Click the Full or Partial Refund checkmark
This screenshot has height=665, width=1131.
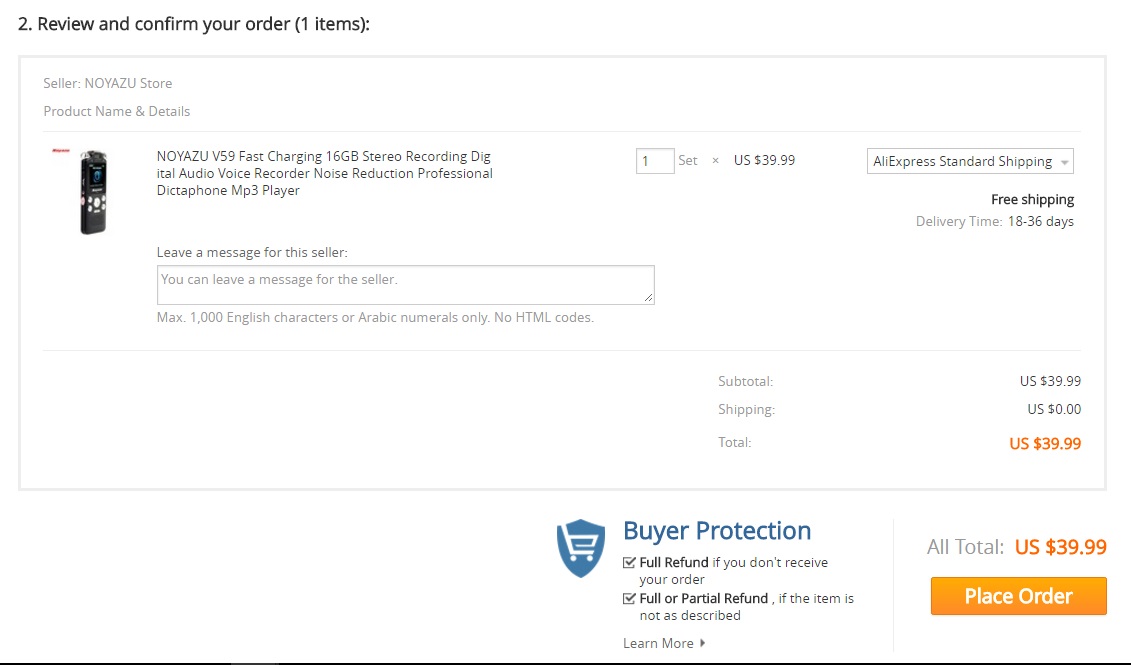(x=629, y=598)
